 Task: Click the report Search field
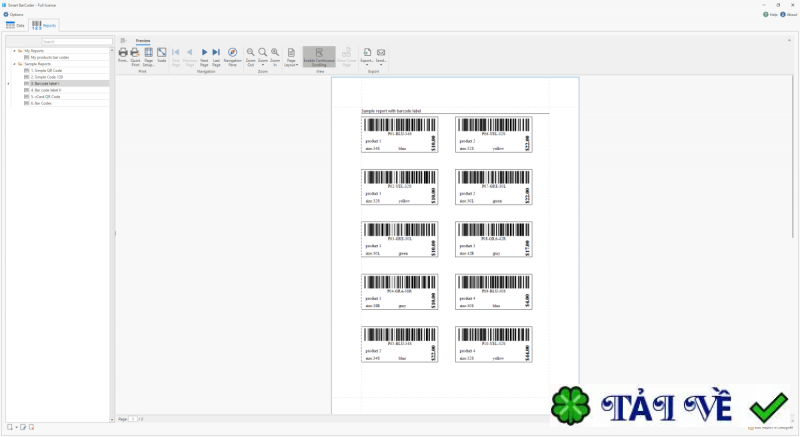click(77, 41)
